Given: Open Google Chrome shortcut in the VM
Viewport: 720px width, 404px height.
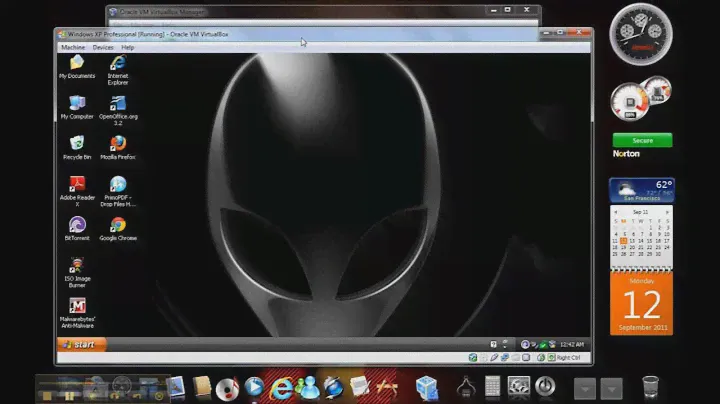Looking at the screenshot, I should click(x=118, y=226).
